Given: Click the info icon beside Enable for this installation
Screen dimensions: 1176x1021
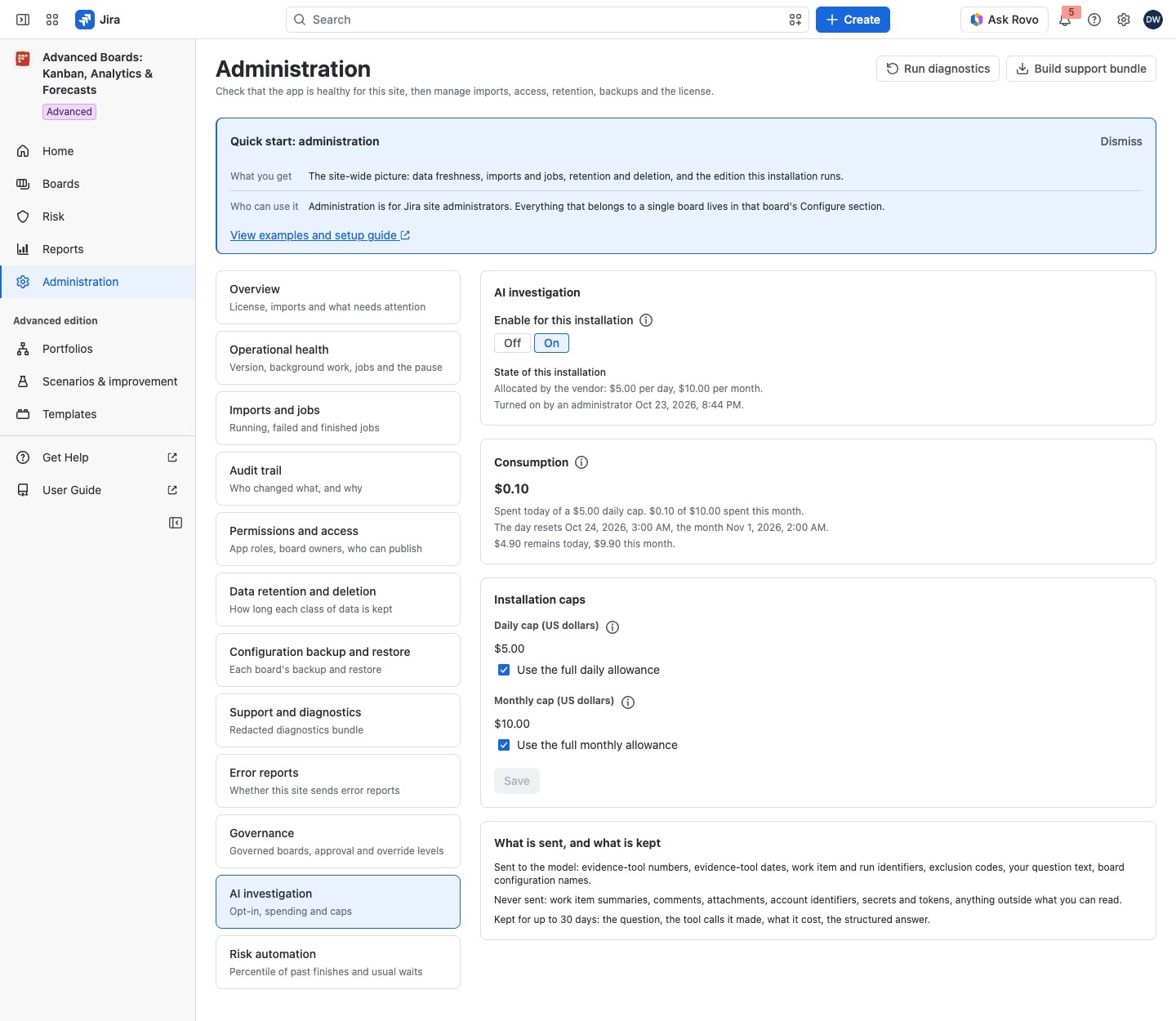Looking at the screenshot, I should (x=646, y=320).
